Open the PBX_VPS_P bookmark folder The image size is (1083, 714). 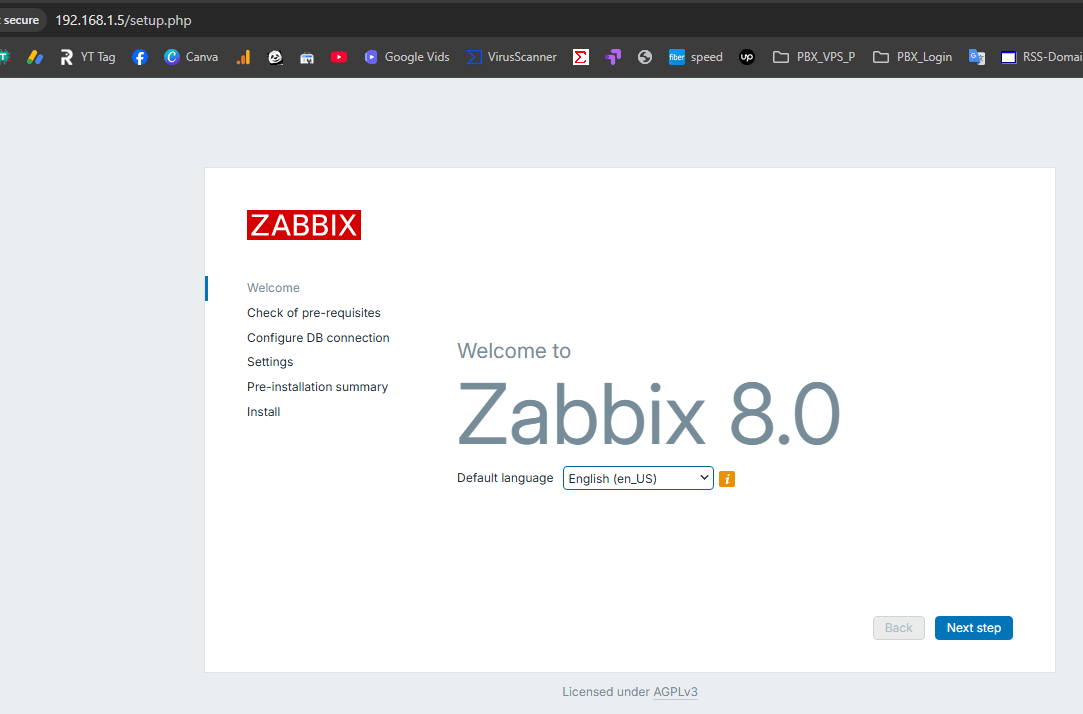point(814,57)
